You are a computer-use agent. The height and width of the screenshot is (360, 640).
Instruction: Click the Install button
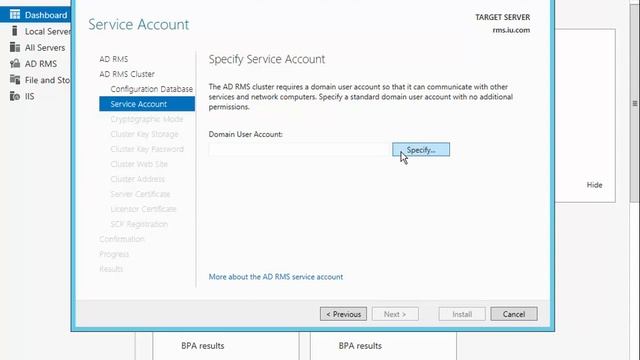point(462,314)
